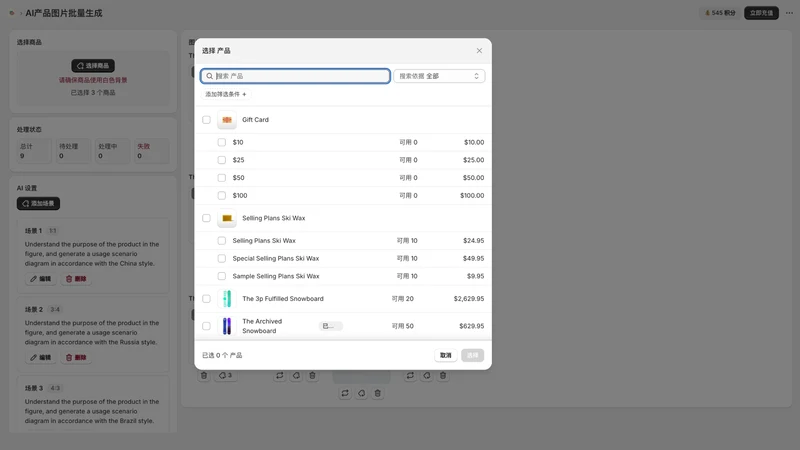This screenshot has height=450, width=800.
Task: Click the Gift Card product name
Action: tap(255, 120)
